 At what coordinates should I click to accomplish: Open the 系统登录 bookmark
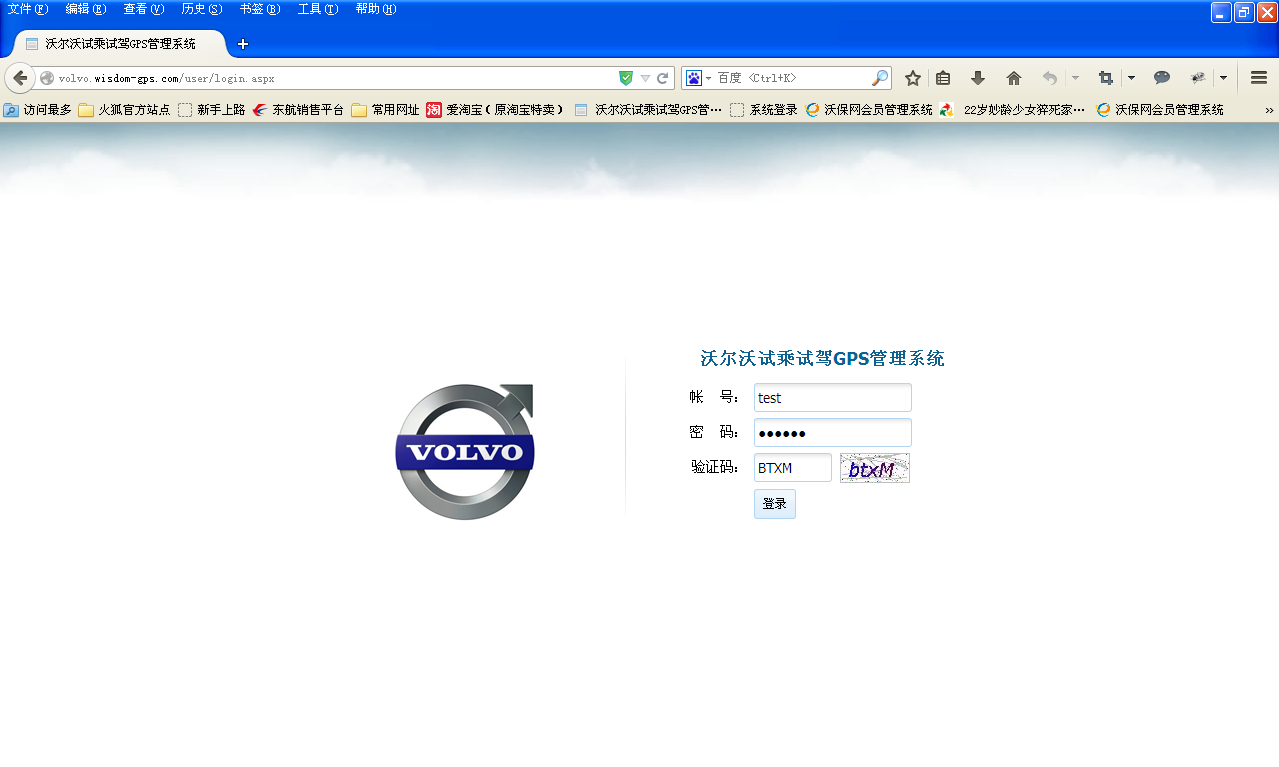pyautogui.click(x=764, y=110)
